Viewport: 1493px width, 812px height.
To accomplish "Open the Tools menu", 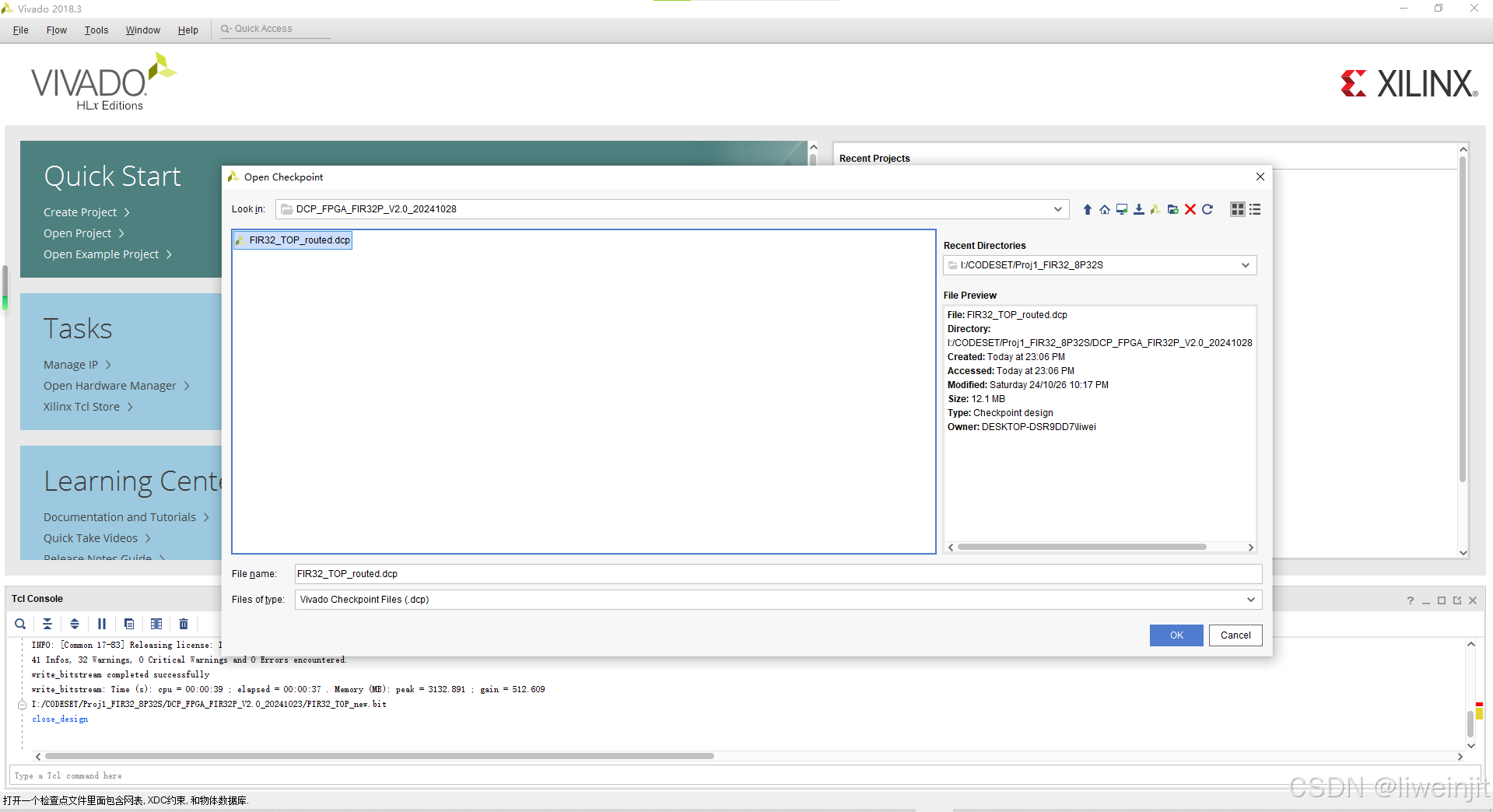I will pyautogui.click(x=96, y=30).
